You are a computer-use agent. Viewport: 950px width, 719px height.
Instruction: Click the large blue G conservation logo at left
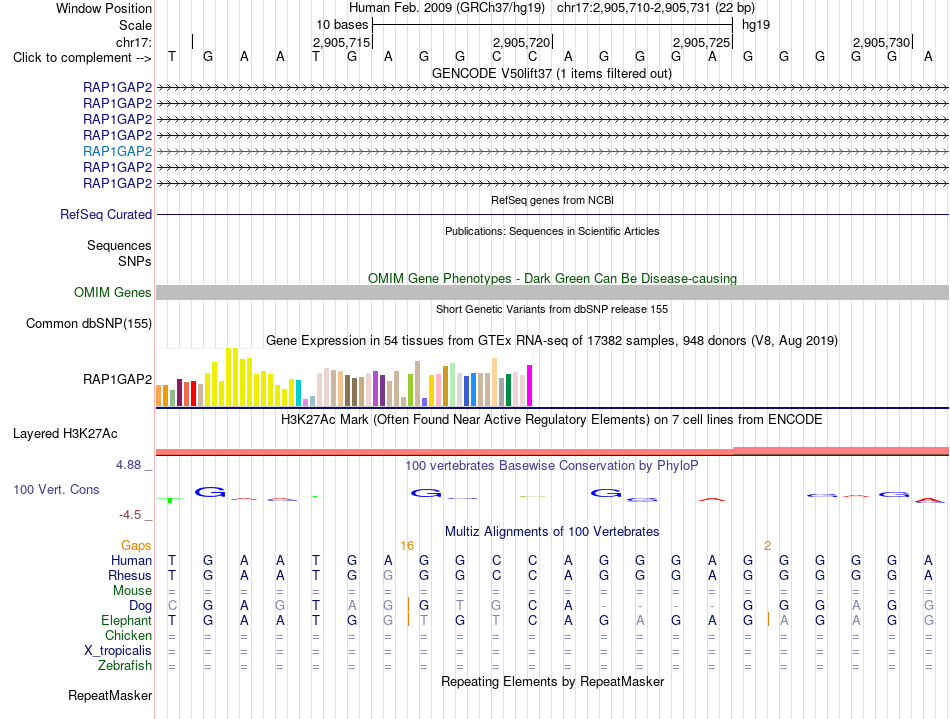210,492
